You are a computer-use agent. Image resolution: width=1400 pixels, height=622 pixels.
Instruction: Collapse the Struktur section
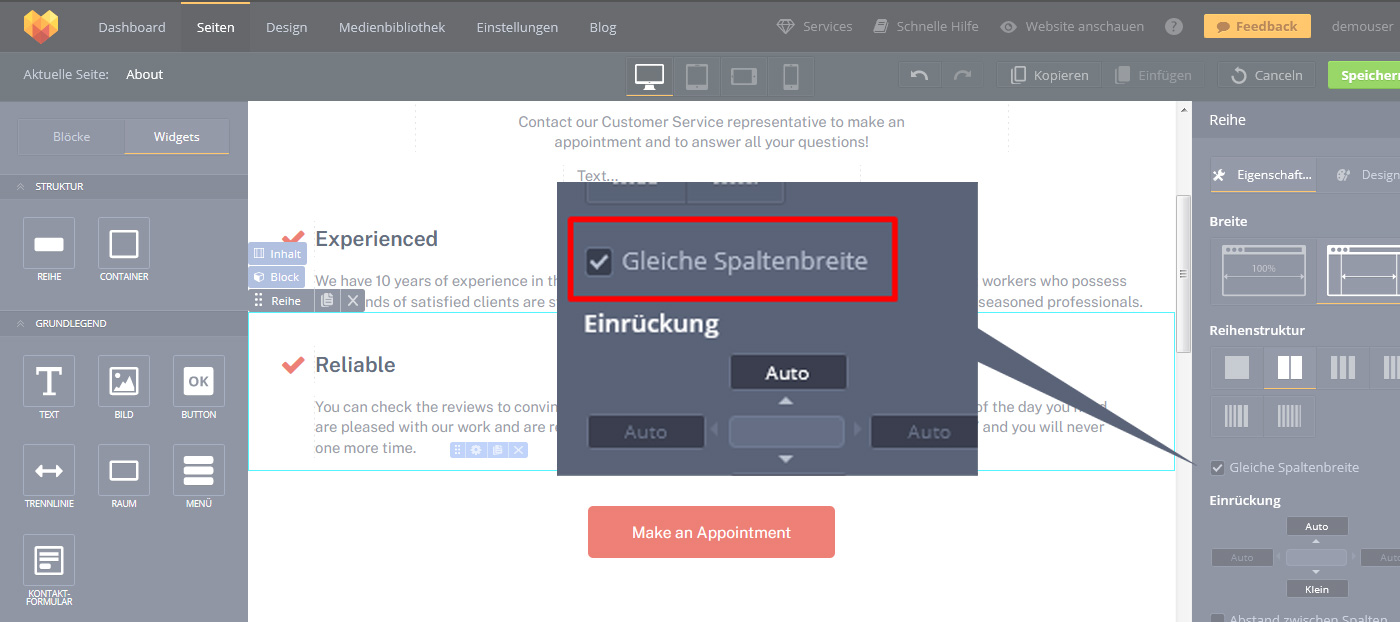[20, 187]
